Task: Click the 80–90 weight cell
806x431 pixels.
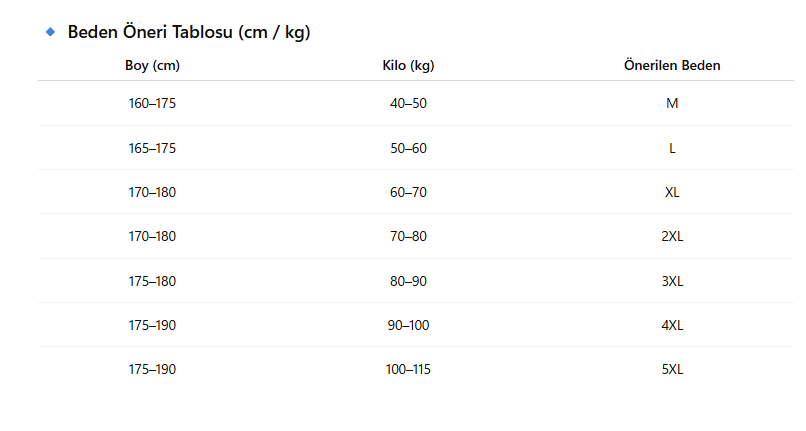Action: click(408, 281)
